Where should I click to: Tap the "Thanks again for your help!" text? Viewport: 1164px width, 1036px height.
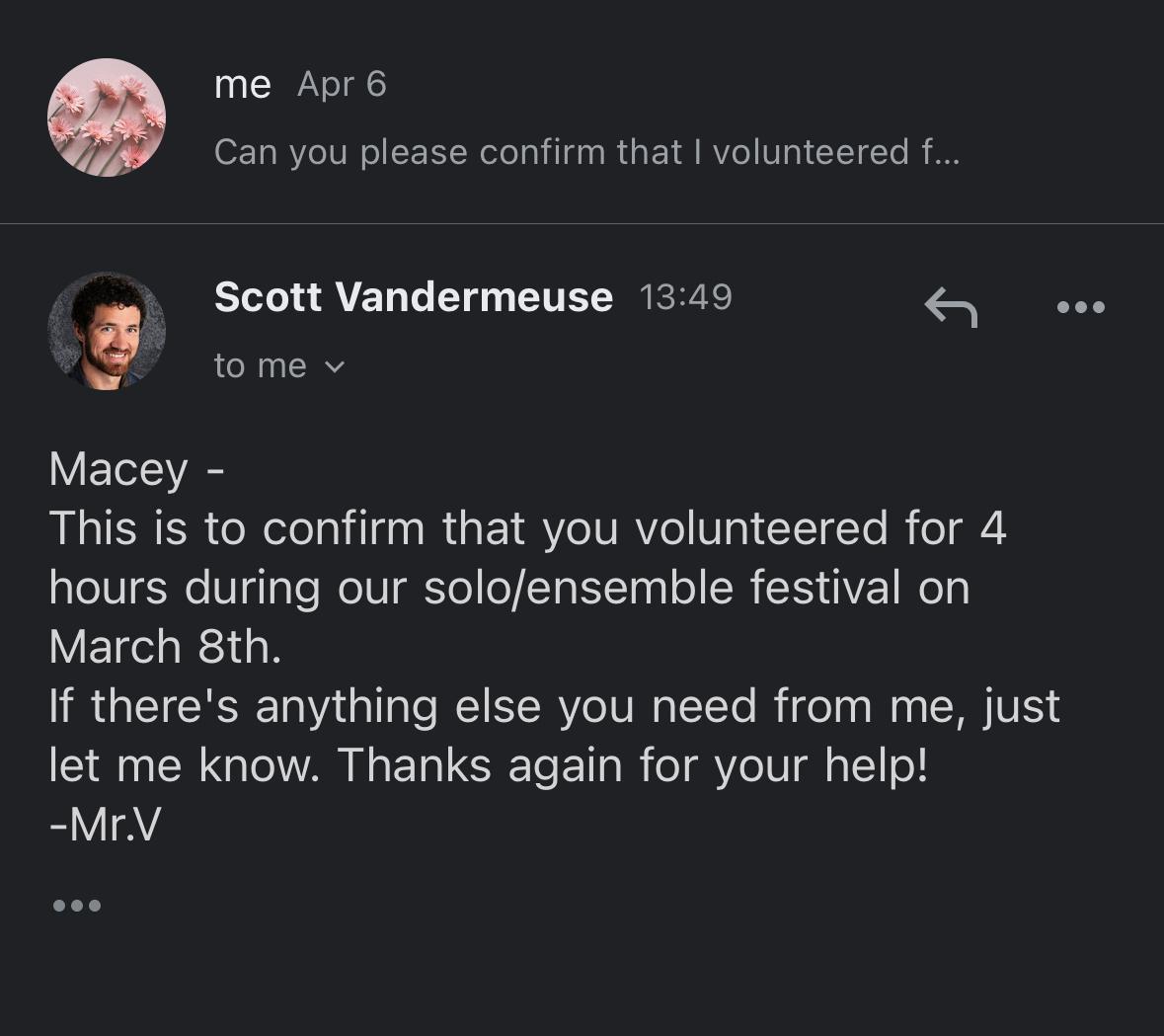[x=633, y=765]
